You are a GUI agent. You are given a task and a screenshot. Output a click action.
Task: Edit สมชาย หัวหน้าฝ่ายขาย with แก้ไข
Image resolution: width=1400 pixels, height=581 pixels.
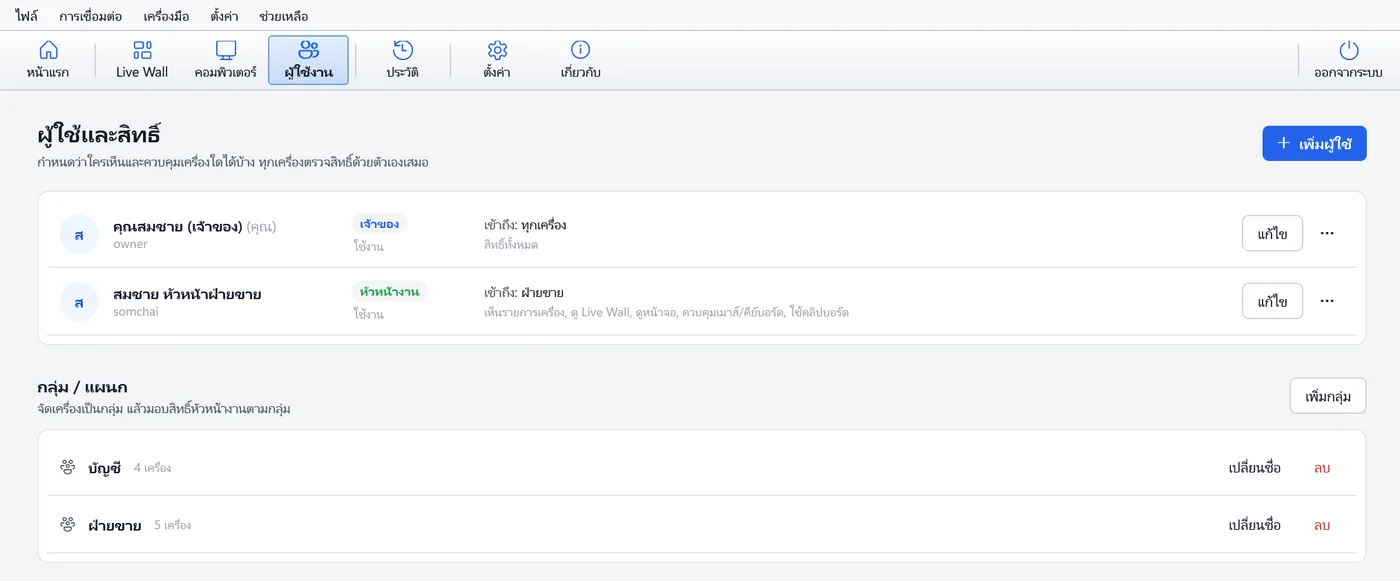[x=1272, y=301]
